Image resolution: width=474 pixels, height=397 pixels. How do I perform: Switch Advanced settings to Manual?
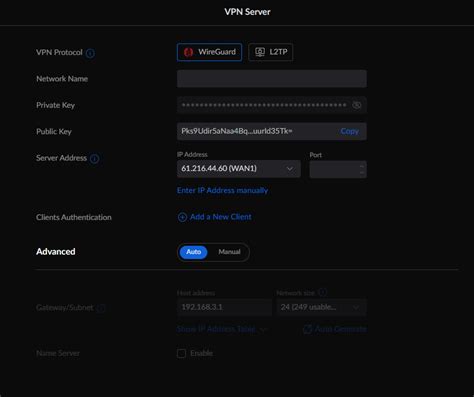pos(229,252)
